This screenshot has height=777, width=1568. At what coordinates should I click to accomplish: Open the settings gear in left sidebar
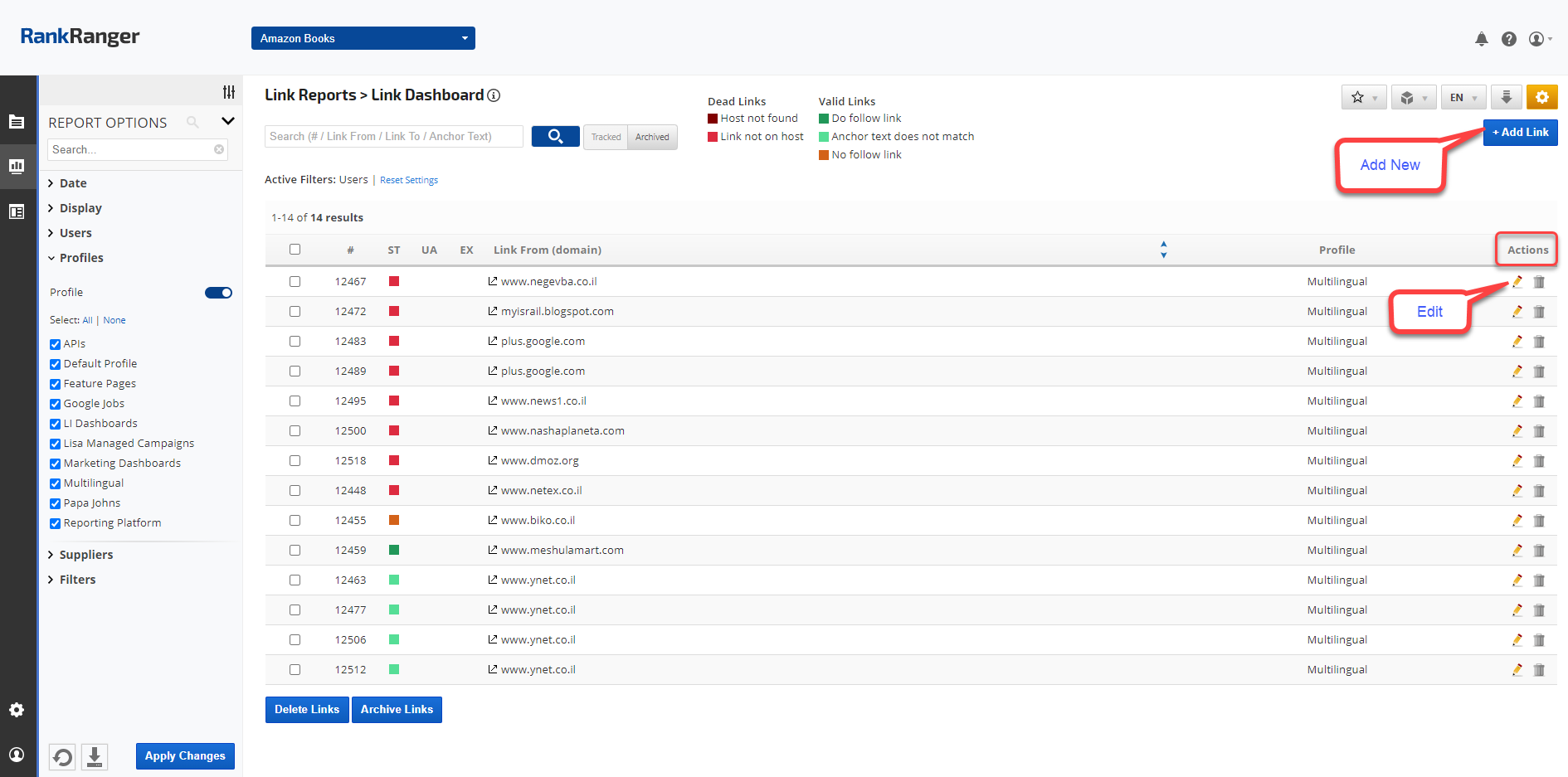coord(17,710)
